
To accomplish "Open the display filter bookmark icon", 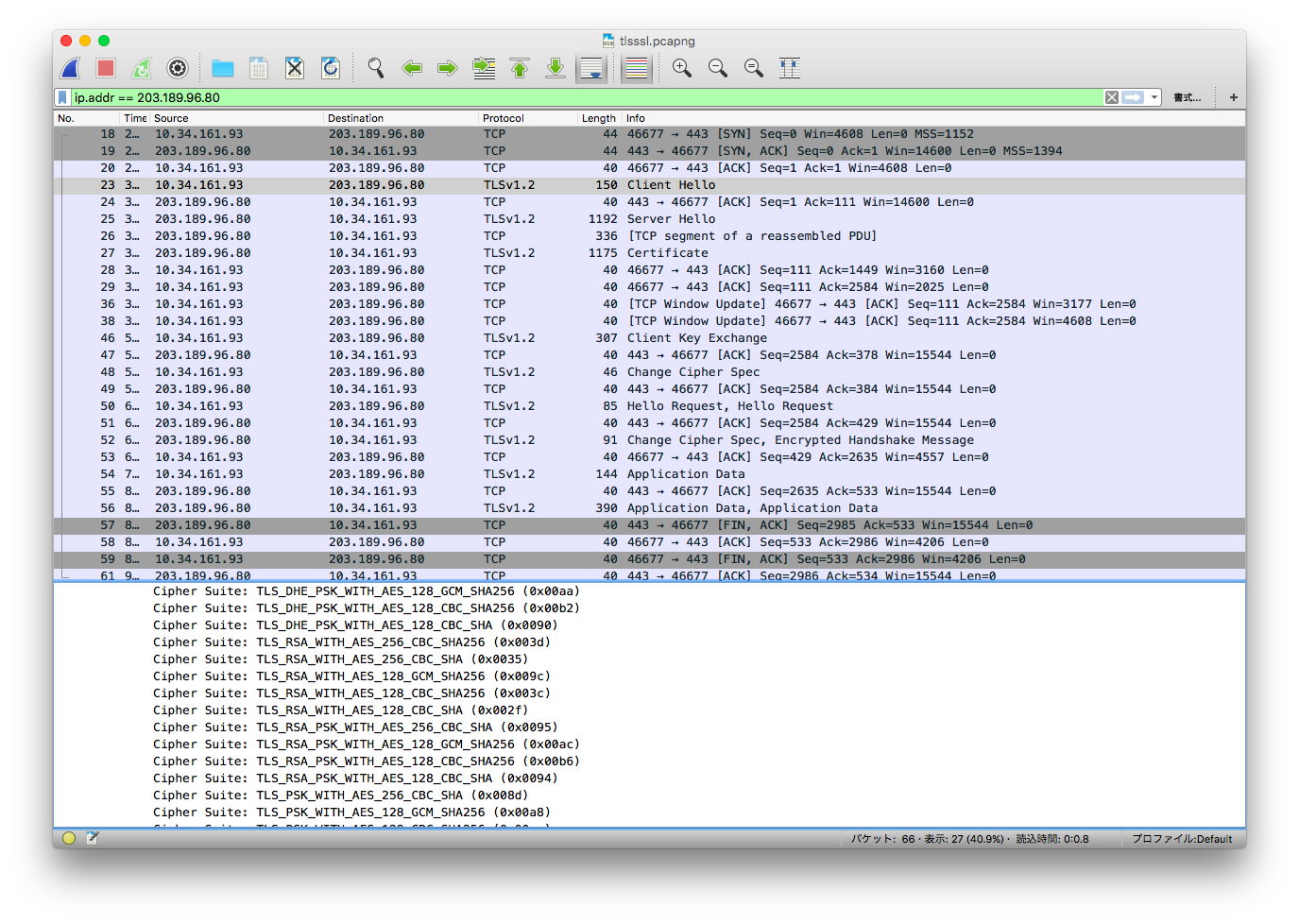I will [62, 97].
